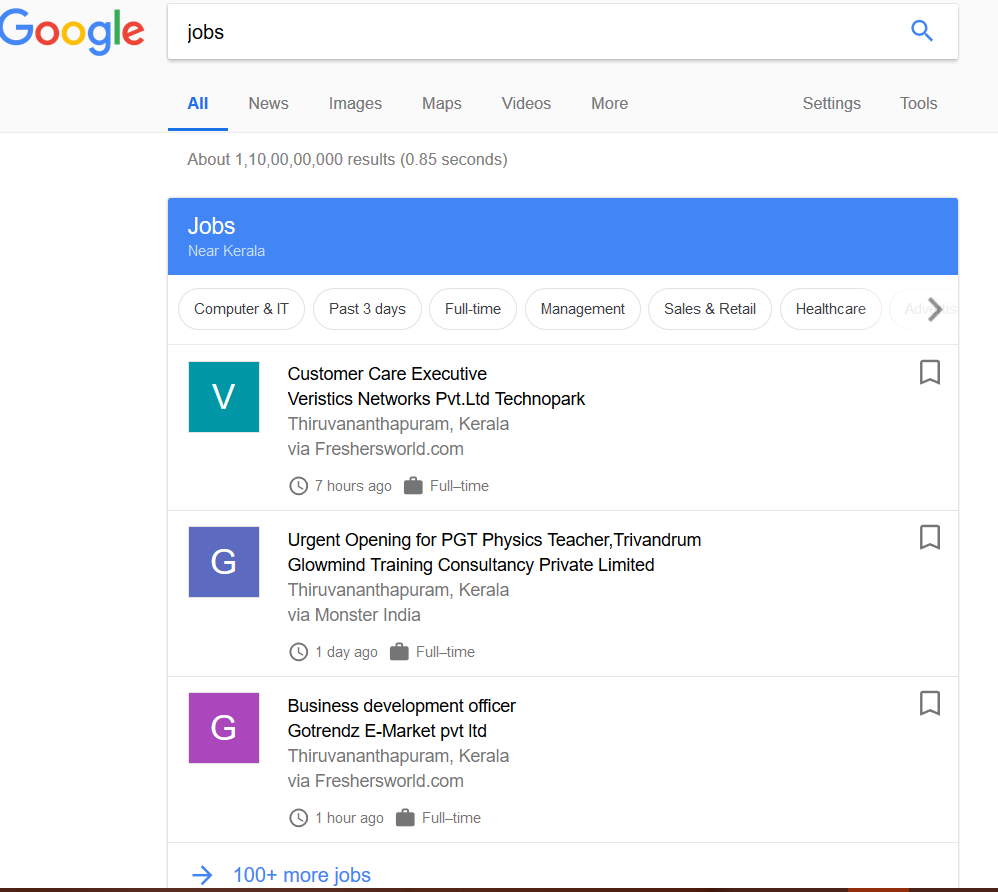Click Full–time label on the 7 hours ago listing

coord(460,486)
